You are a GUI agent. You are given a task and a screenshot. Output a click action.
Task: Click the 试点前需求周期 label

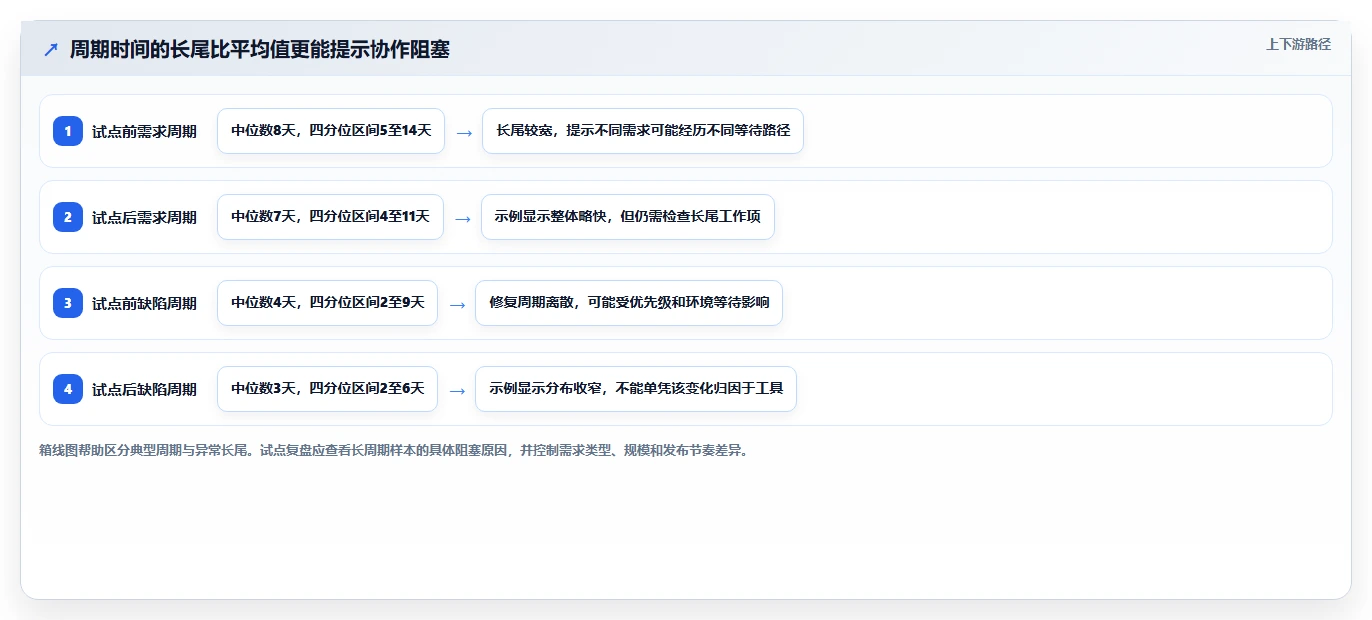(144, 131)
